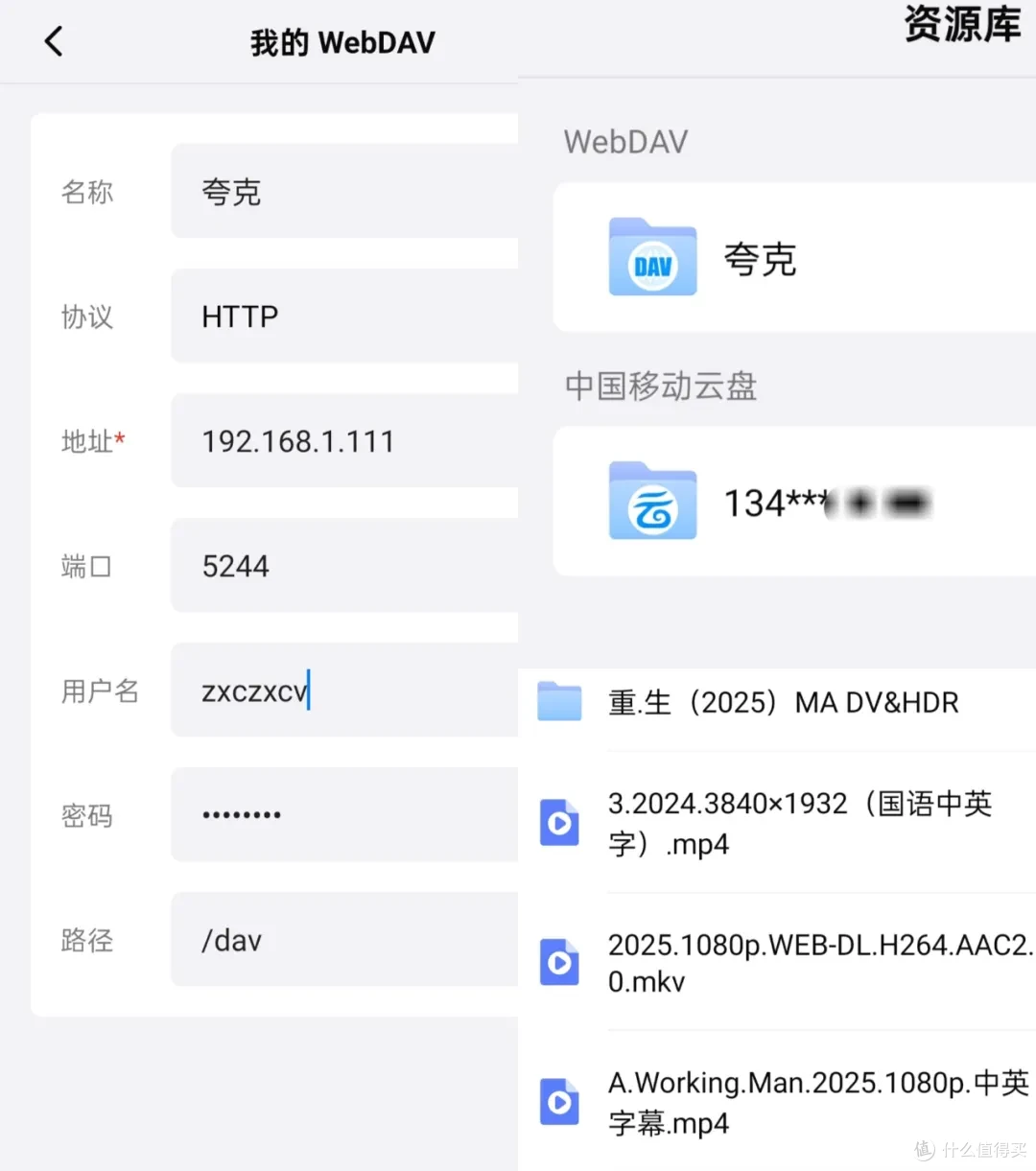Select the 协议 field showing HTTP
The image size is (1036, 1171).
345,316
